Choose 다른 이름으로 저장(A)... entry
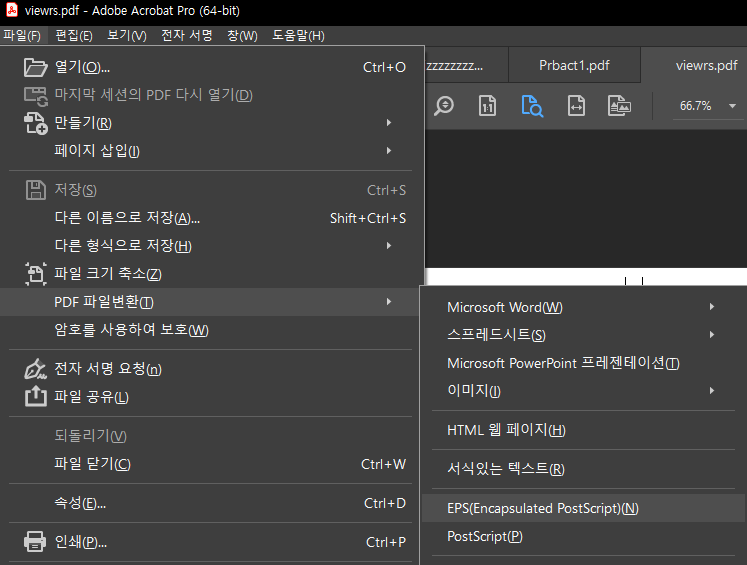 pos(212,218)
